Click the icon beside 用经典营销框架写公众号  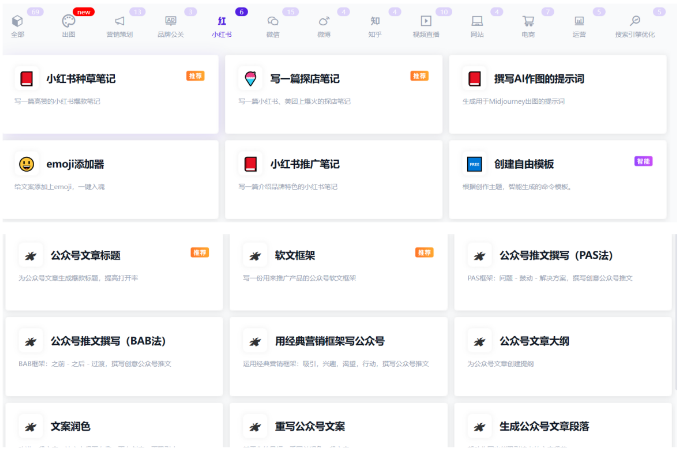point(255,341)
